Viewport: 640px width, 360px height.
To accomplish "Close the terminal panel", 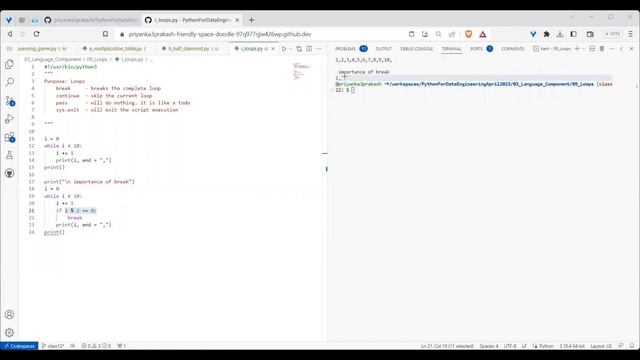I will click(x=631, y=49).
